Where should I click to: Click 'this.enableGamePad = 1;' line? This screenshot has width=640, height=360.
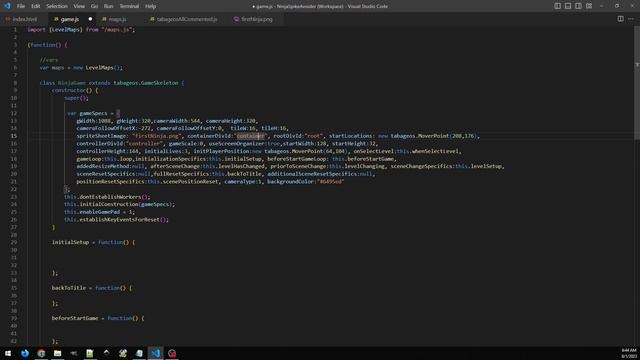pyautogui.click(x=99, y=212)
